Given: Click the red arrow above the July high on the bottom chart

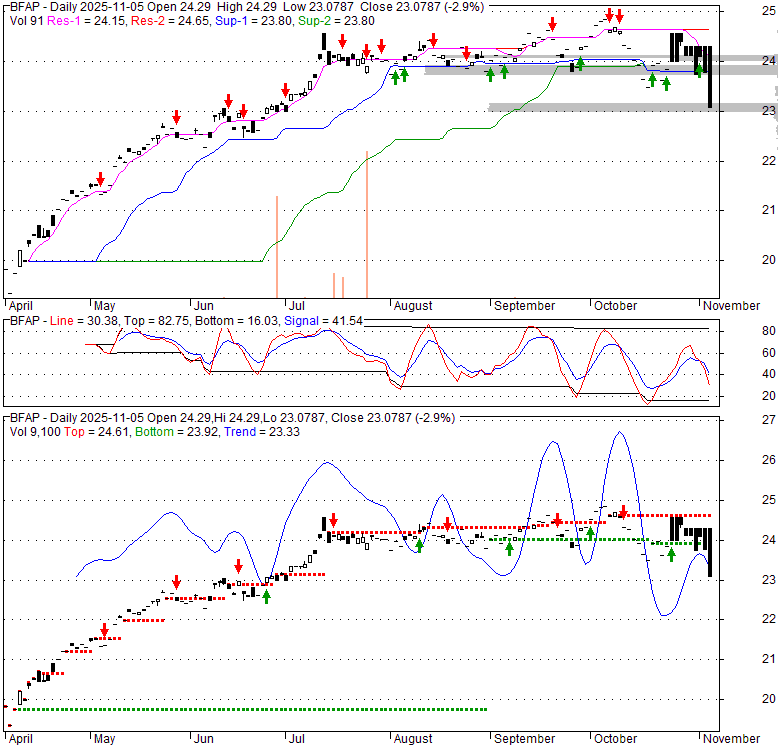Looking at the screenshot, I should [x=333, y=520].
